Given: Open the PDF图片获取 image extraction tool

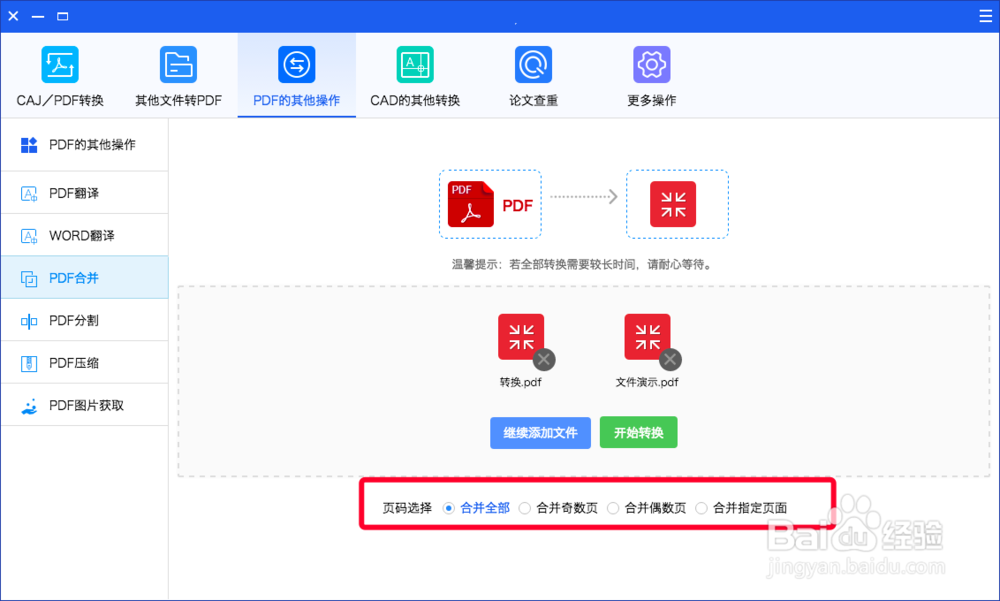Looking at the screenshot, I should [x=84, y=405].
